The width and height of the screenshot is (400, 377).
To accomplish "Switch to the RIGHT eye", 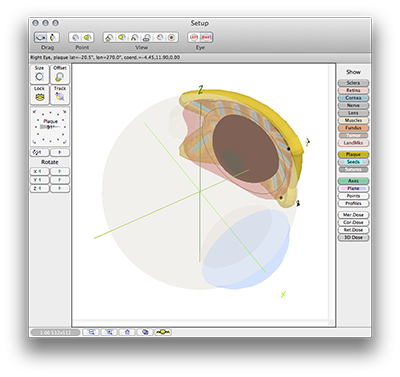I will coord(206,37).
